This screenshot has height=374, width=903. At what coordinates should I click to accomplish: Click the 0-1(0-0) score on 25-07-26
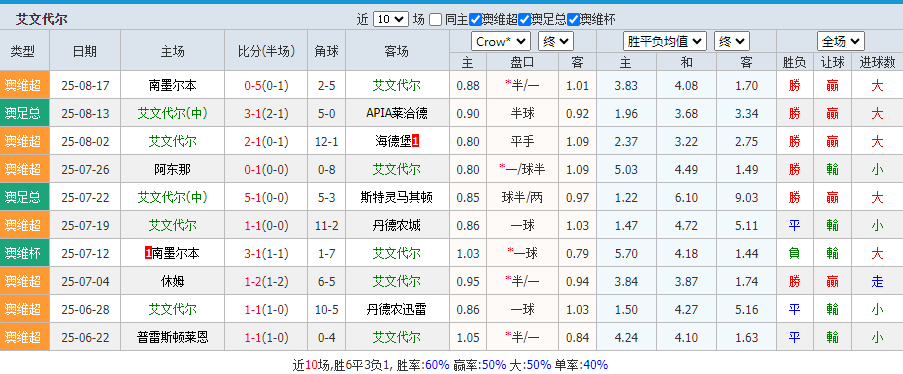pyautogui.click(x=266, y=169)
